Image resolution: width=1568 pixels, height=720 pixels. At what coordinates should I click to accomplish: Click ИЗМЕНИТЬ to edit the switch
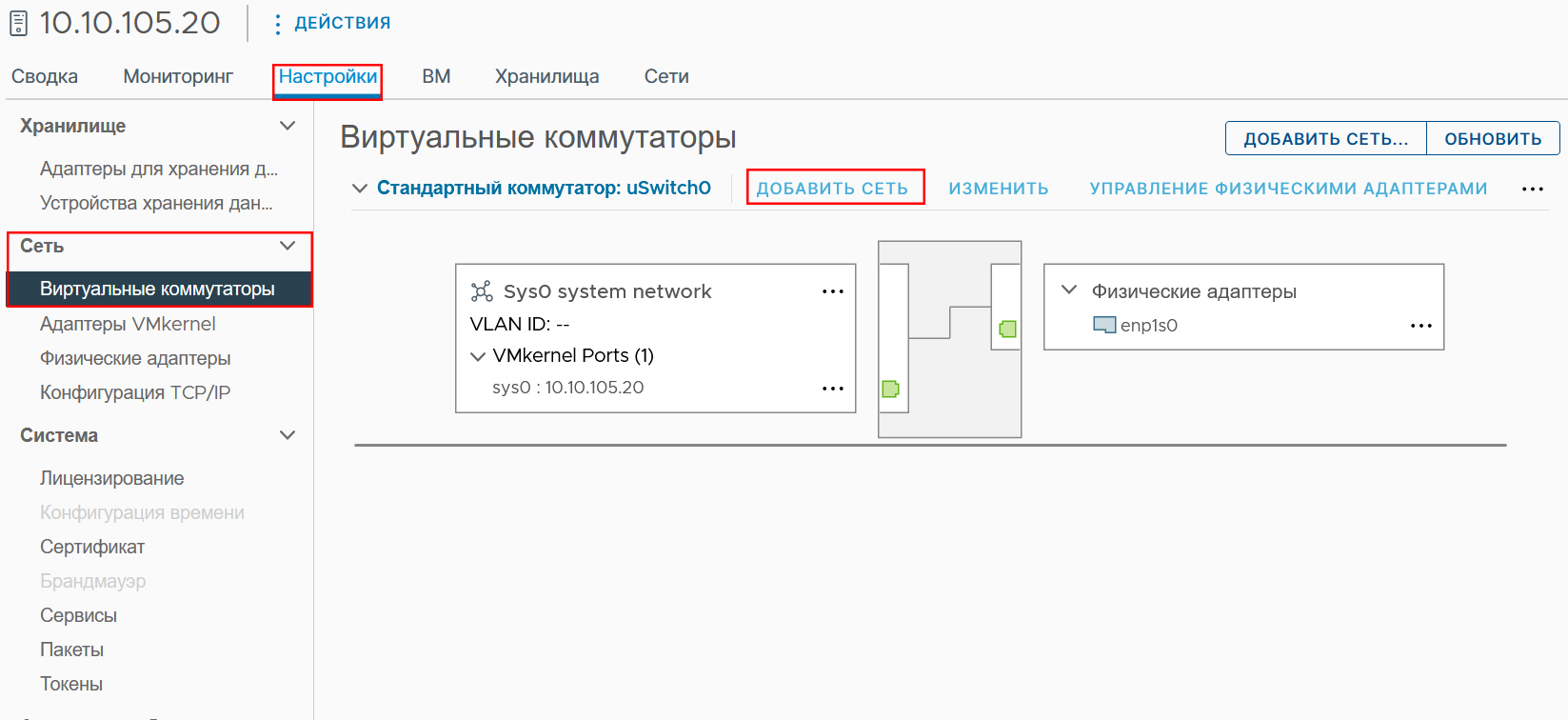point(999,189)
